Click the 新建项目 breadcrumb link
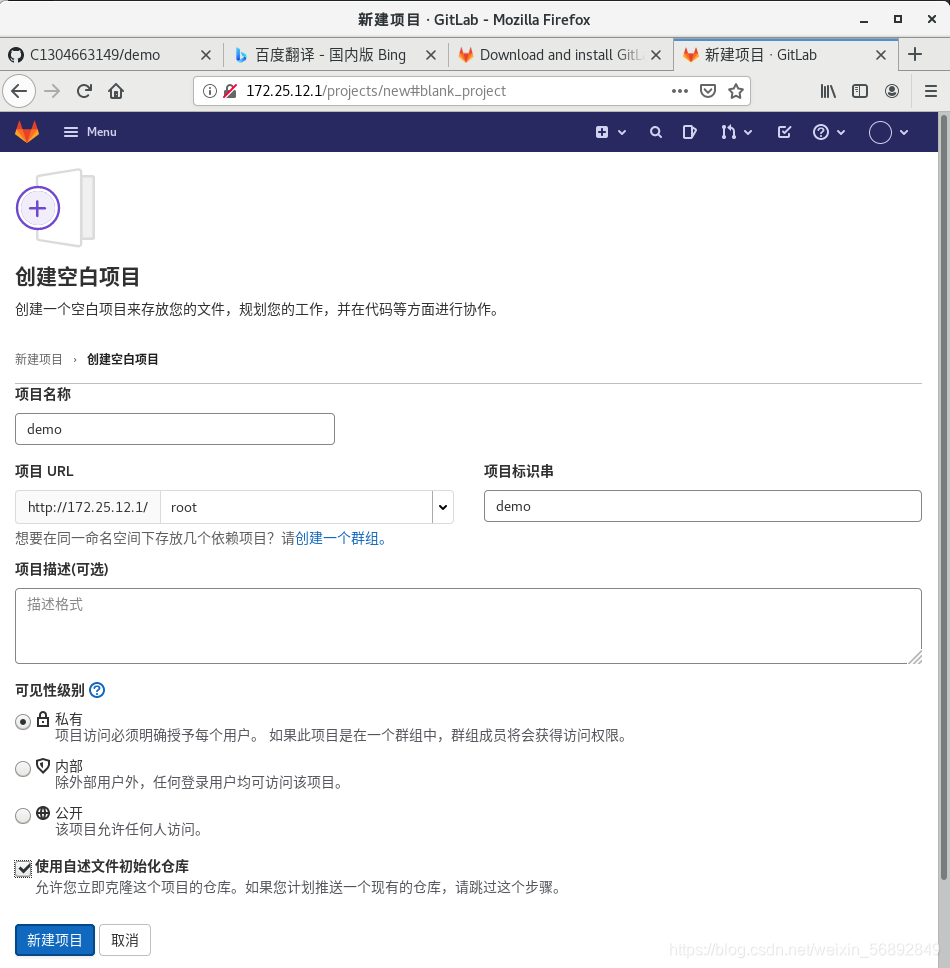This screenshot has height=968, width=950. tap(39, 359)
